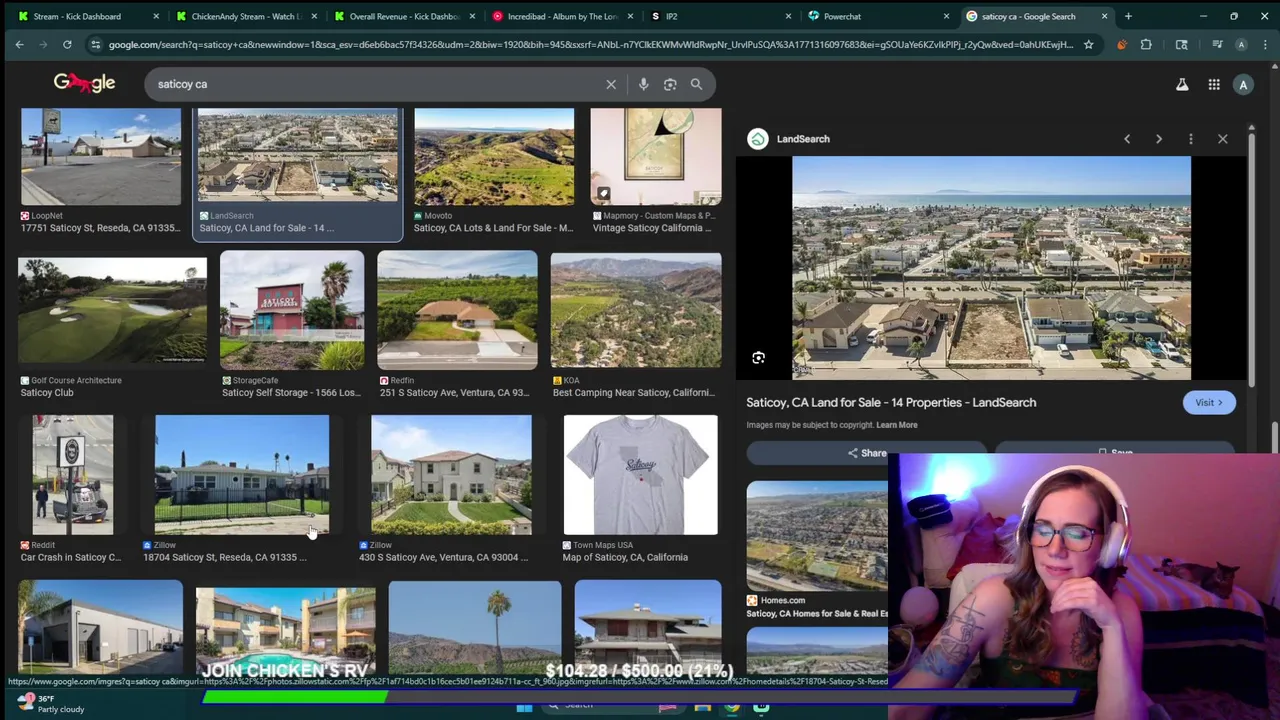Click the large preview image of LandSearch
The height and width of the screenshot is (720, 1280).
pos(991,268)
